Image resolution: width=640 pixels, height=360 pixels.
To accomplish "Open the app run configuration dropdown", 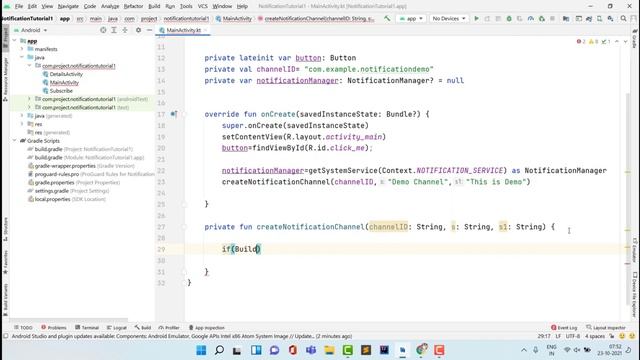I will (x=411, y=18).
